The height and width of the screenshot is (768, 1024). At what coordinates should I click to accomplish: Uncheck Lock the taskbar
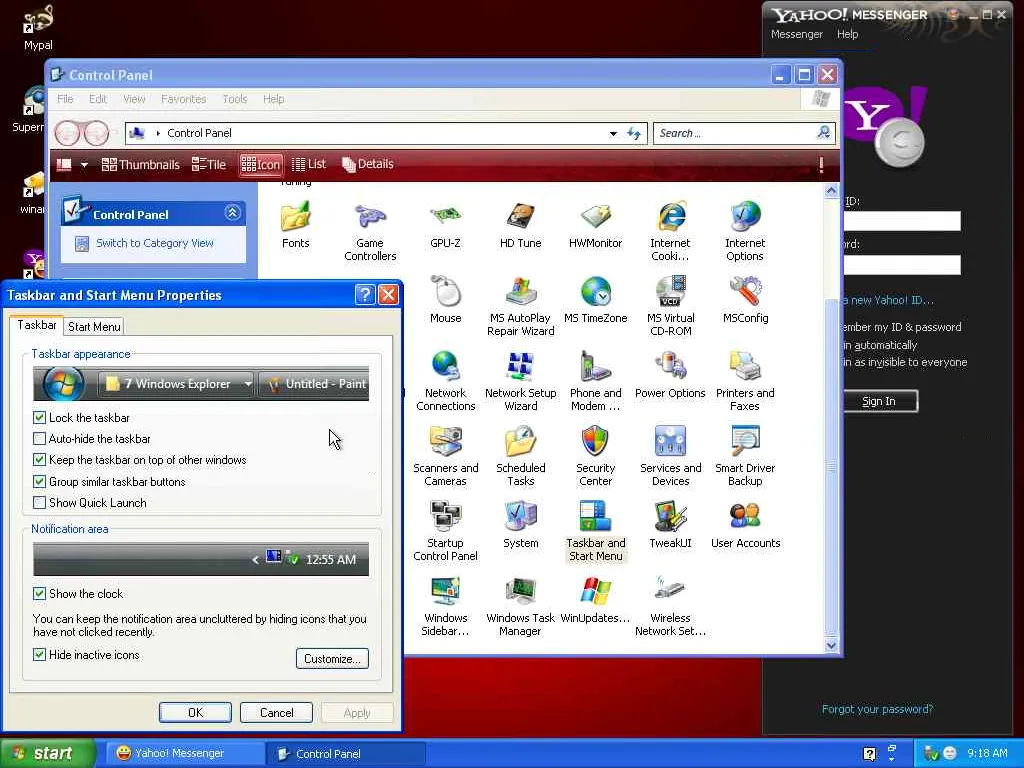click(x=39, y=417)
